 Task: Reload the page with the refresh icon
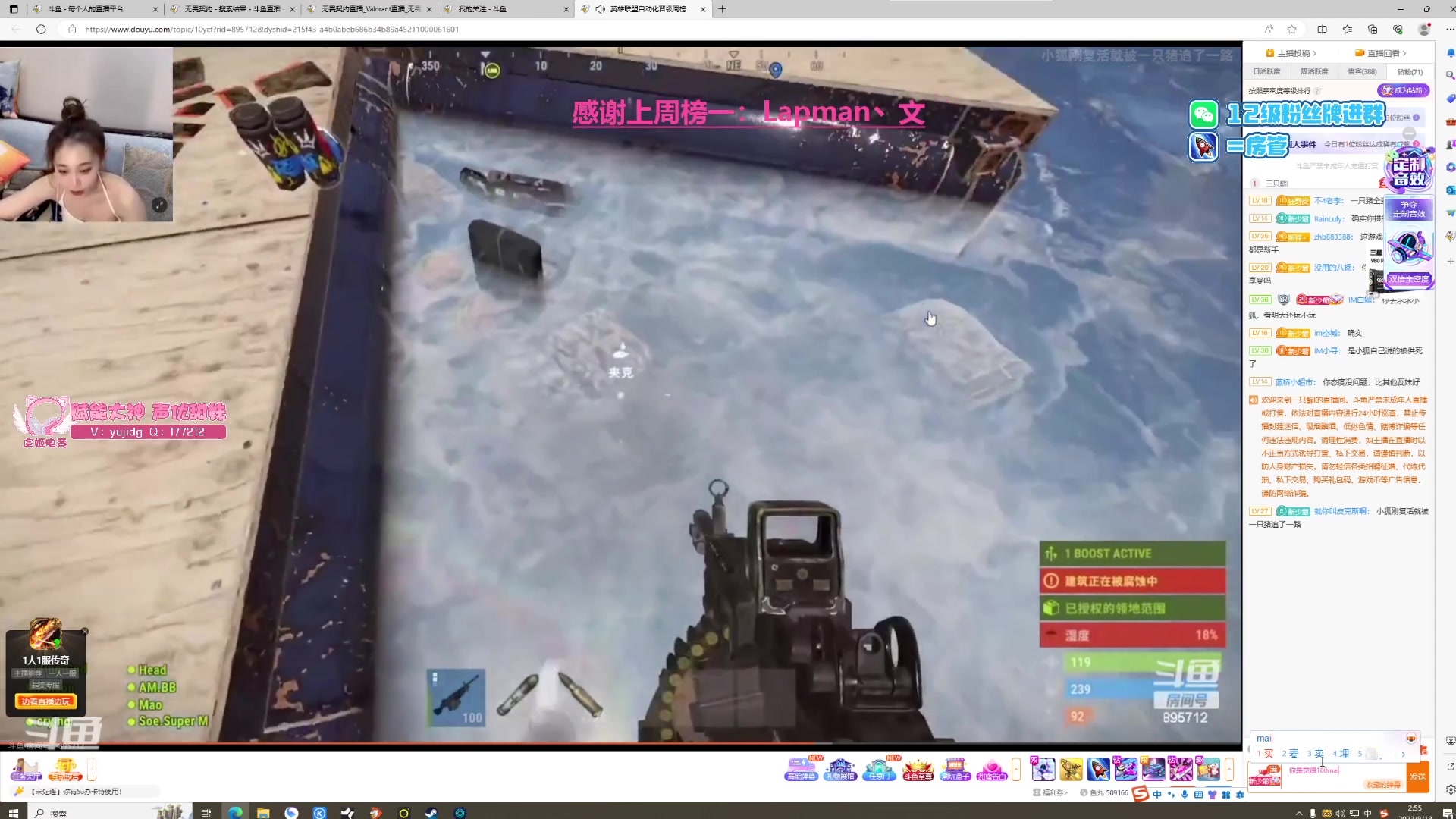point(41,29)
